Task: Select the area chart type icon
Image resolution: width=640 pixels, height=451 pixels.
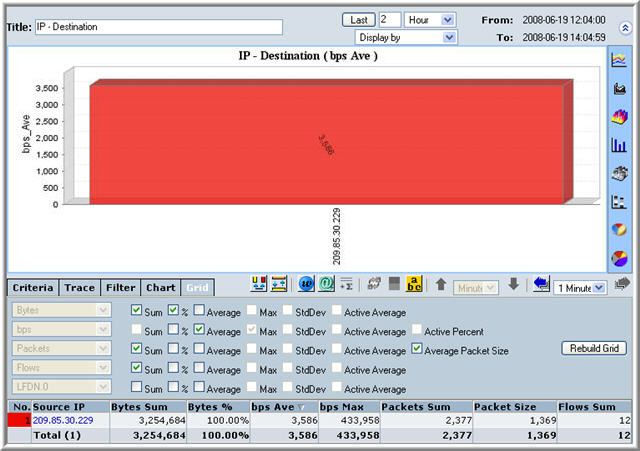Action: tap(619, 89)
